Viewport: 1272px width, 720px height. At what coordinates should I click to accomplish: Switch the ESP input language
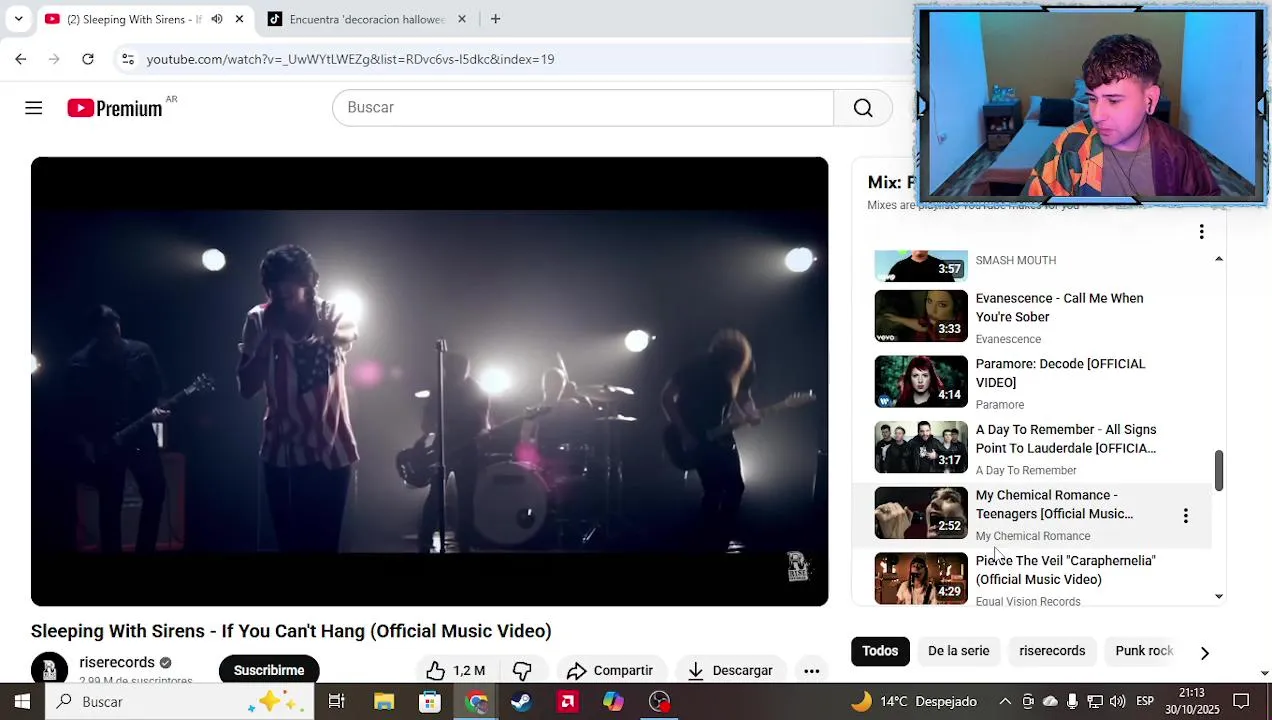pos(1145,702)
